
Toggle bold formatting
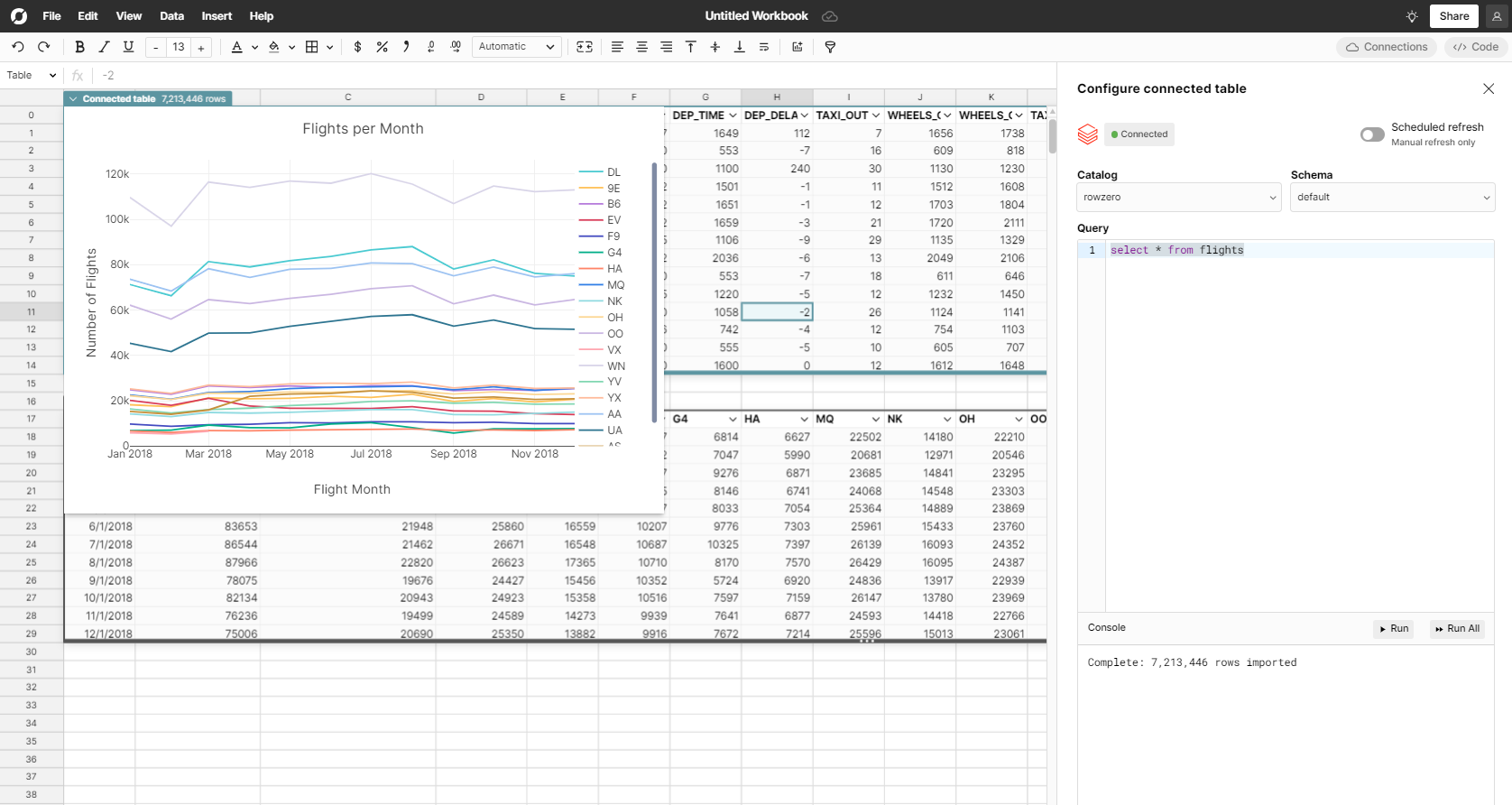79,47
